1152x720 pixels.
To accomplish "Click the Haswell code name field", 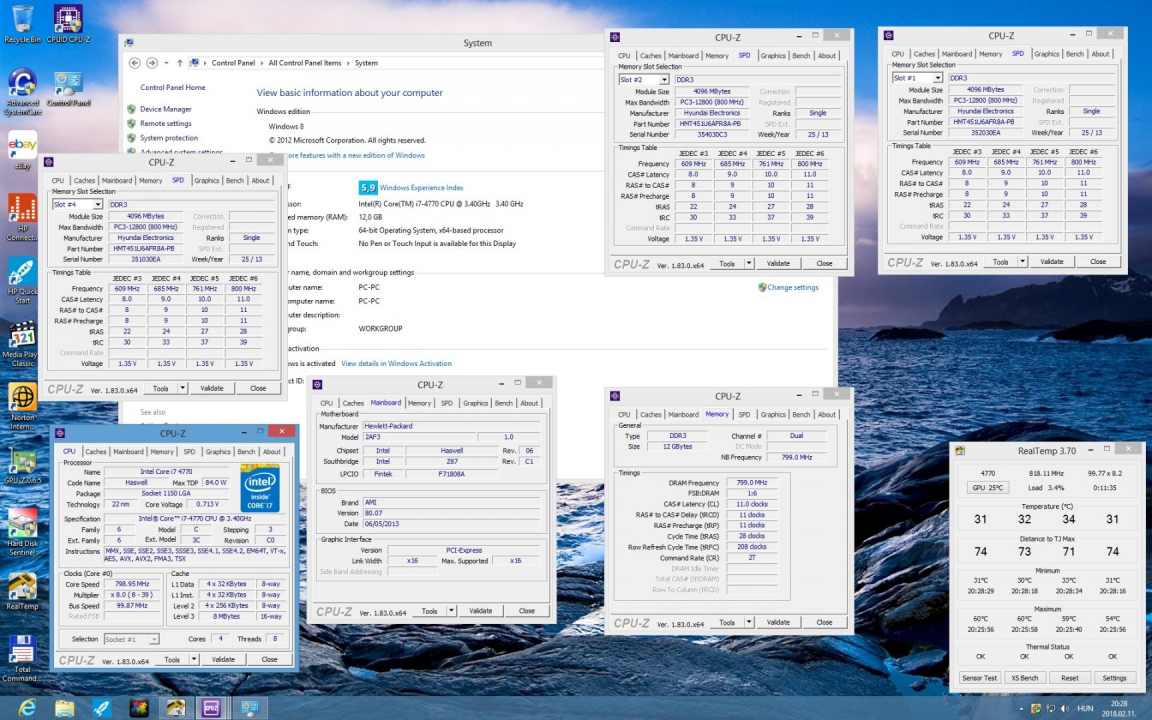I will 137,483.
